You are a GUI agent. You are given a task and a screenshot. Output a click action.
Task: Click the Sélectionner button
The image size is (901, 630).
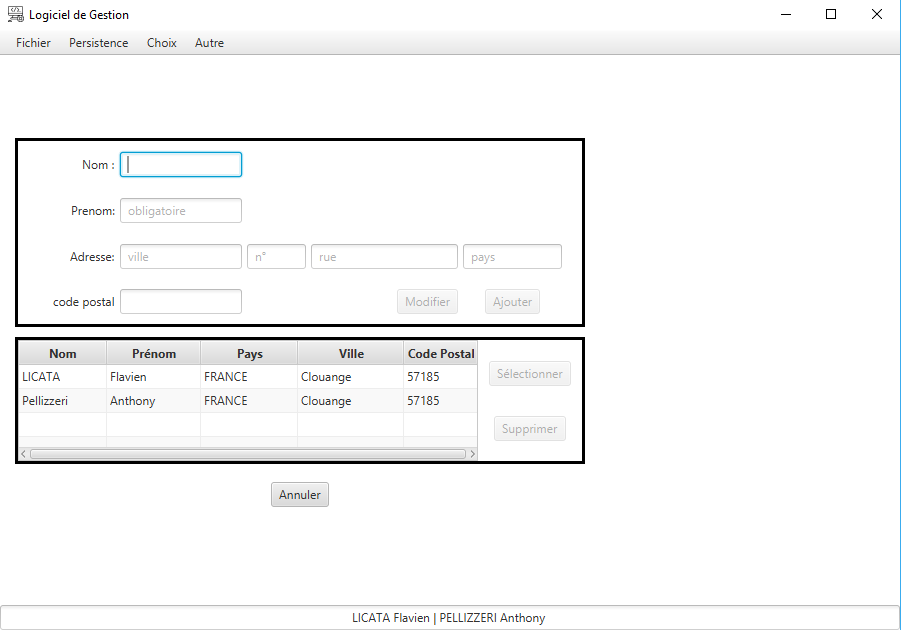point(530,374)
